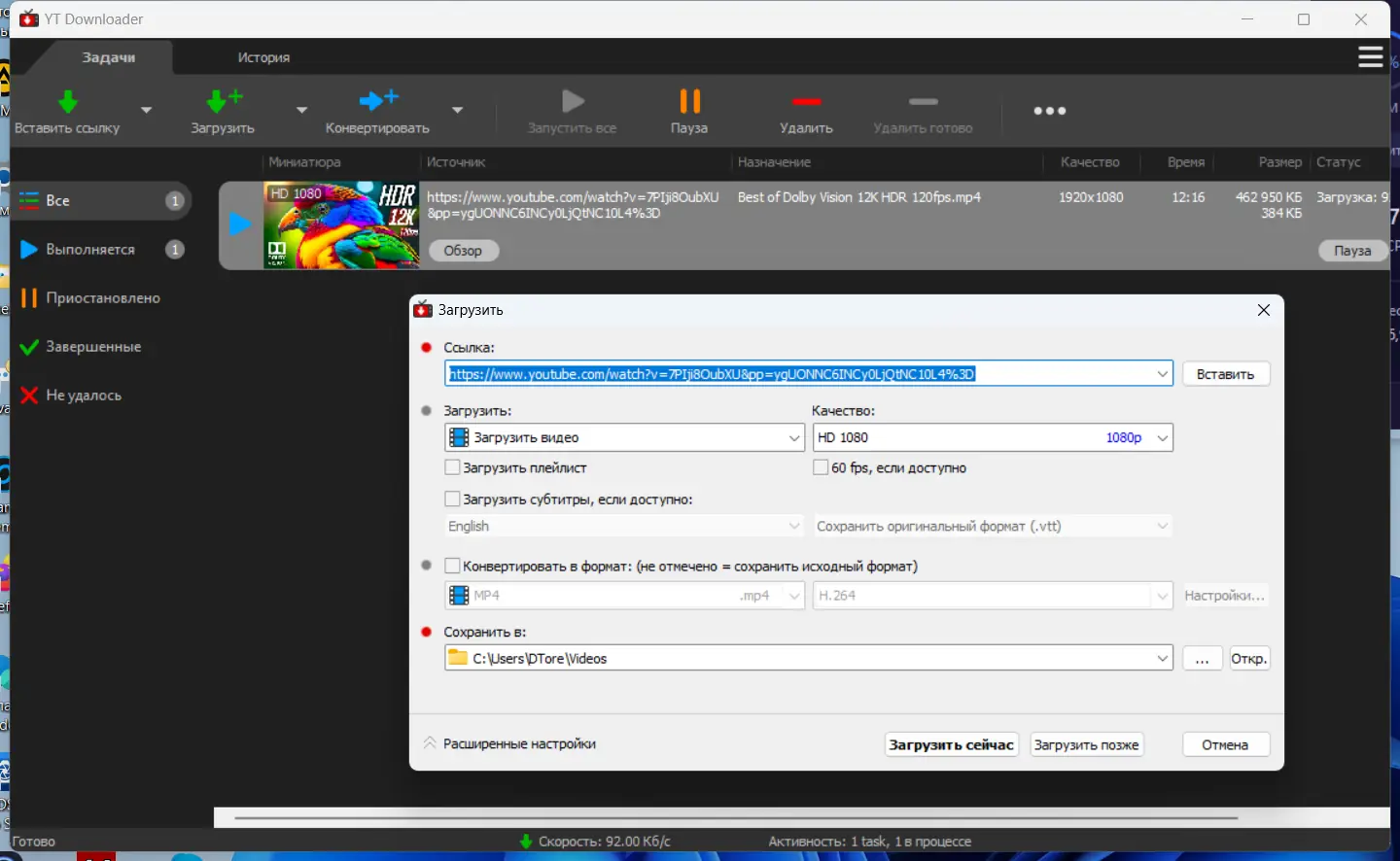Click the Размер column header
This screenshot has width=1400, height=861.
tap(1279, 162)
